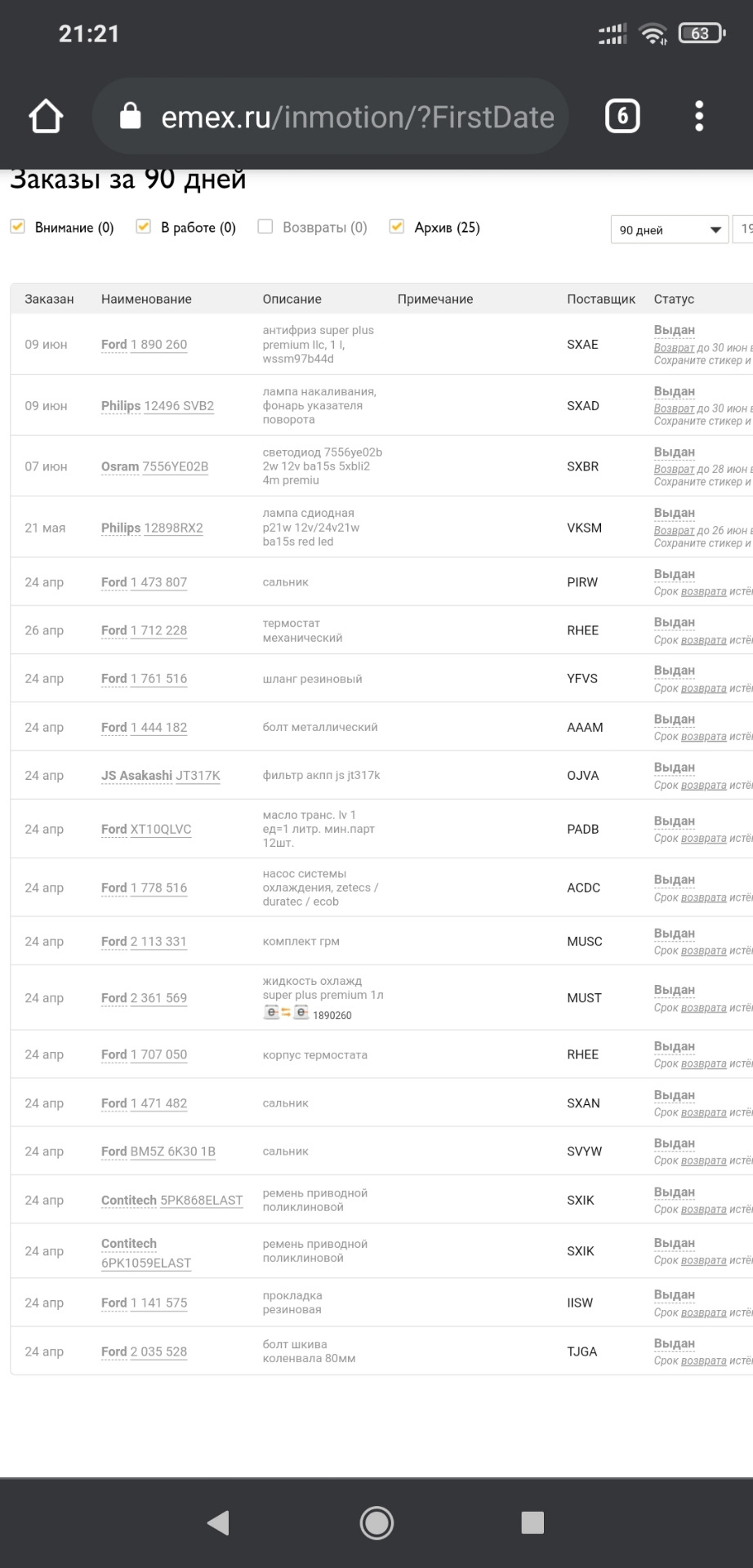Click the Поставщик column header
Screen dimensions: 753x1568
coord(600,299)
